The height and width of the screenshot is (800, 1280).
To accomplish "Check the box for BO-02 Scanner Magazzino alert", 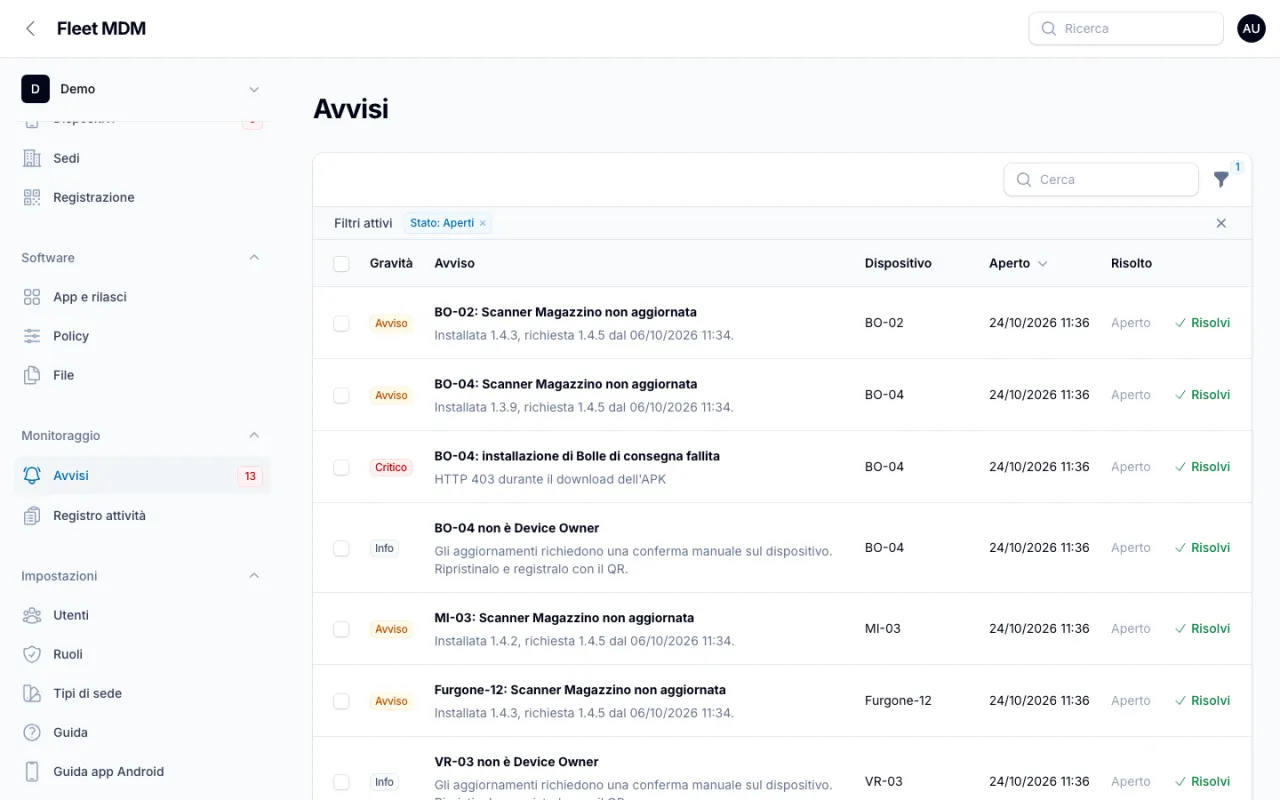I will [341, 323].
